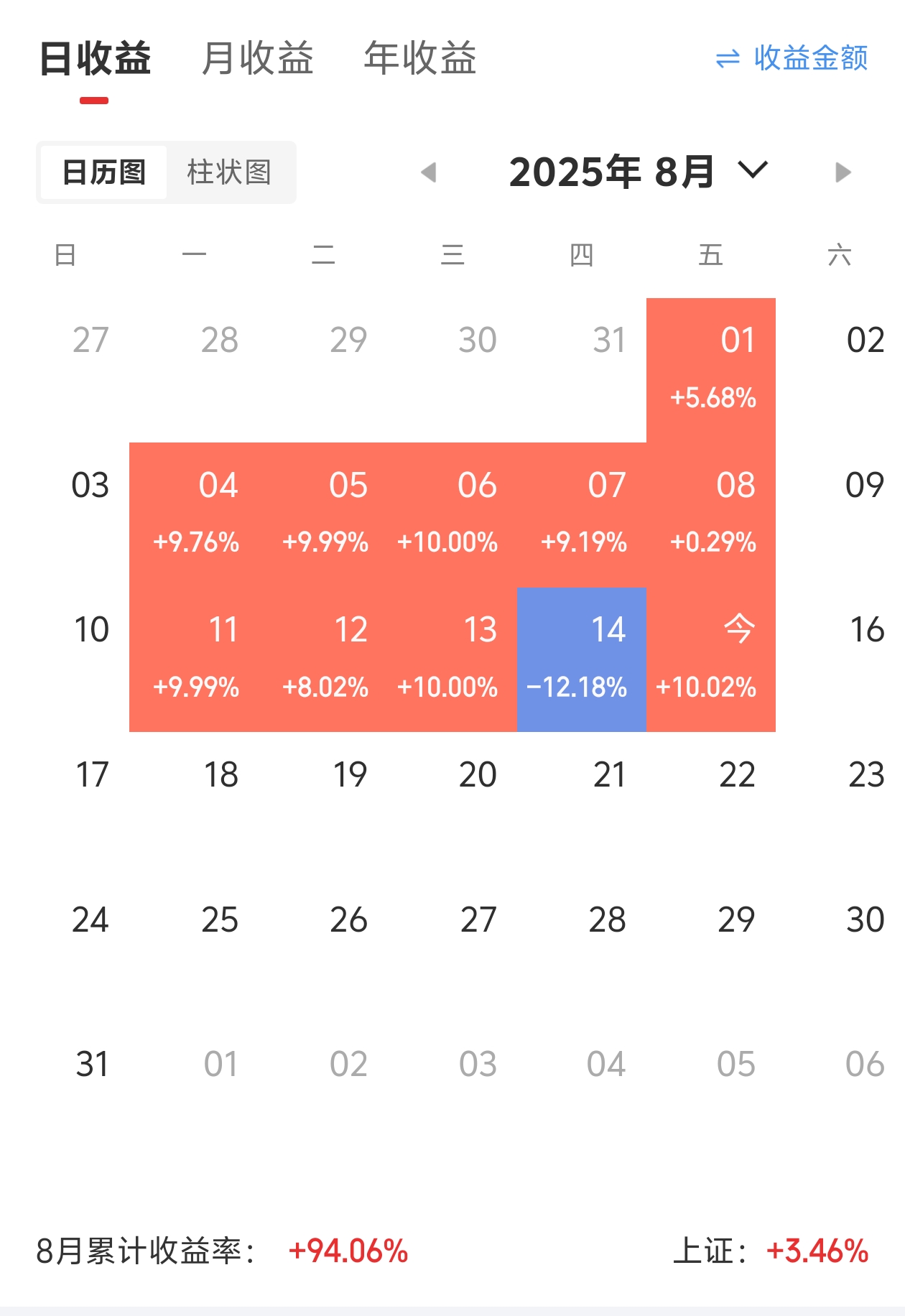
Task: Click the swap arrows icon beside 收益金额
Action: click(728, 58)
